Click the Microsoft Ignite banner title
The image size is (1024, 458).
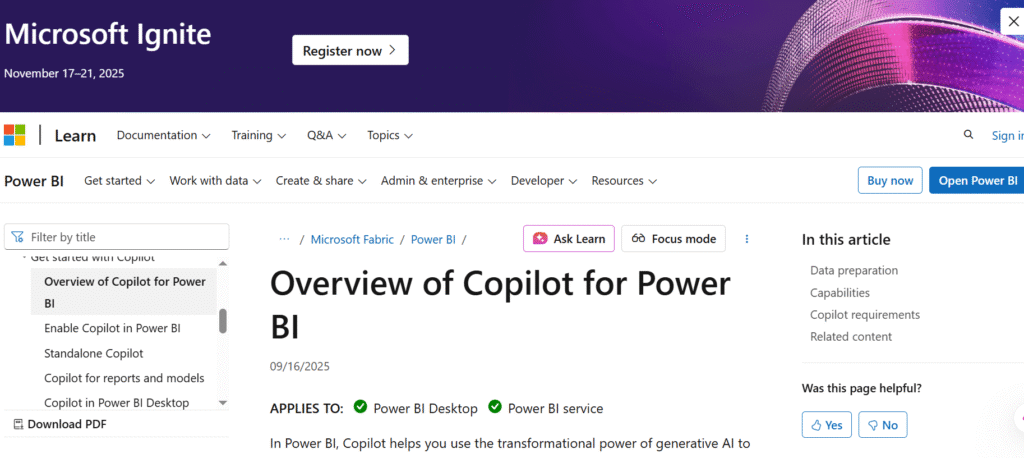[108, 34]
